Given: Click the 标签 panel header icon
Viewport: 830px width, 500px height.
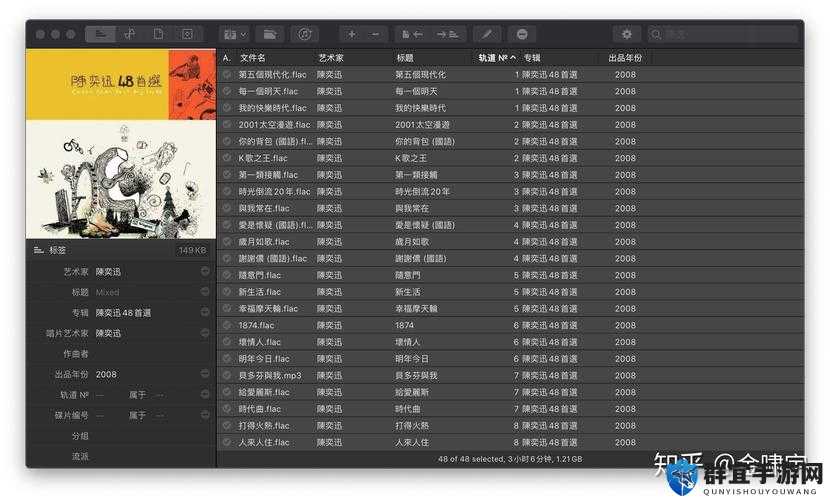Looking at the screenshot, I should (x=38, y=250).
